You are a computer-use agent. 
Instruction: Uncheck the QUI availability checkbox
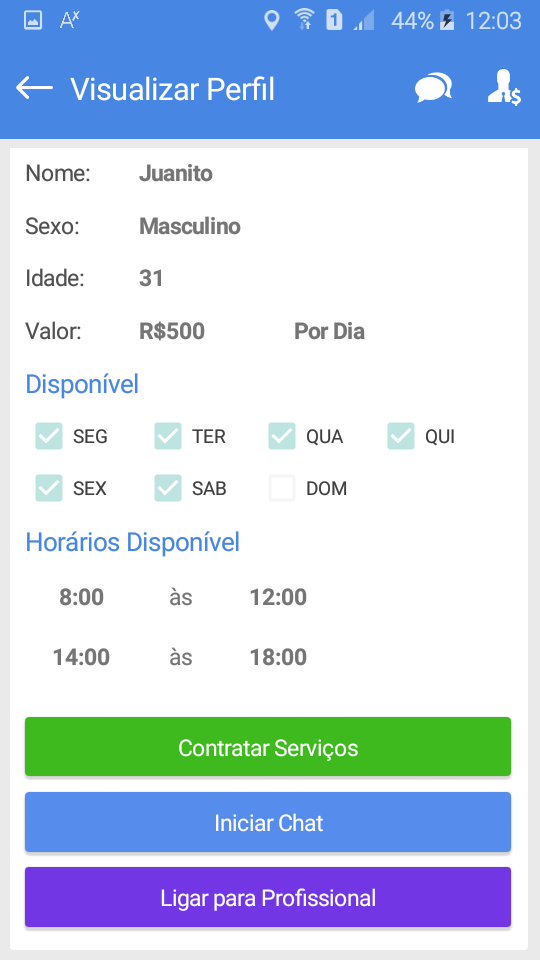click(401, 436)
